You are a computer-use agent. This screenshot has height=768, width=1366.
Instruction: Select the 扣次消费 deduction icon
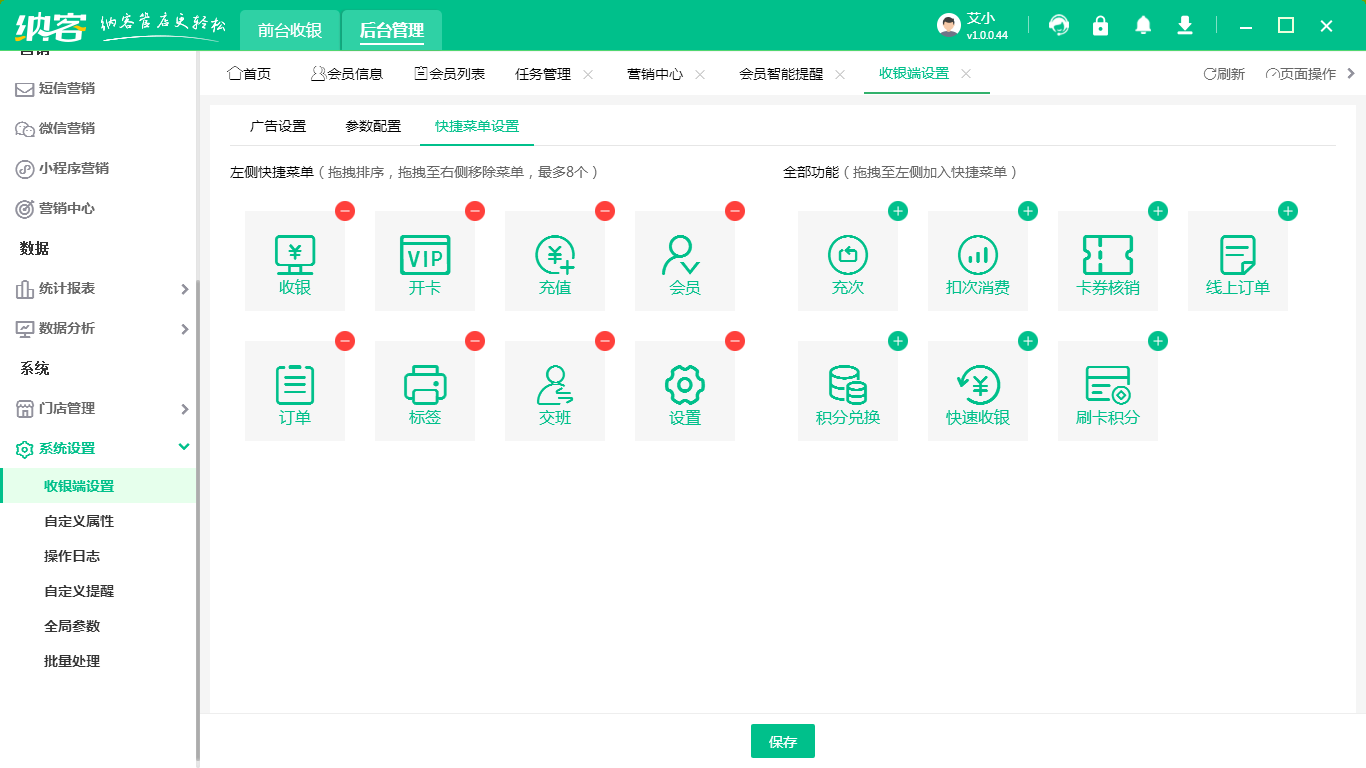point(977,260)
